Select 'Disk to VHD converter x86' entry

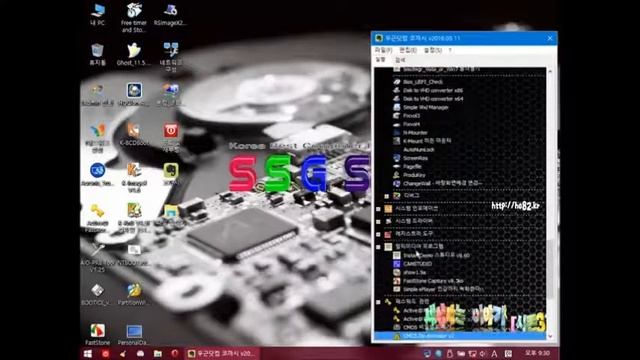click(x=433, y=90)
